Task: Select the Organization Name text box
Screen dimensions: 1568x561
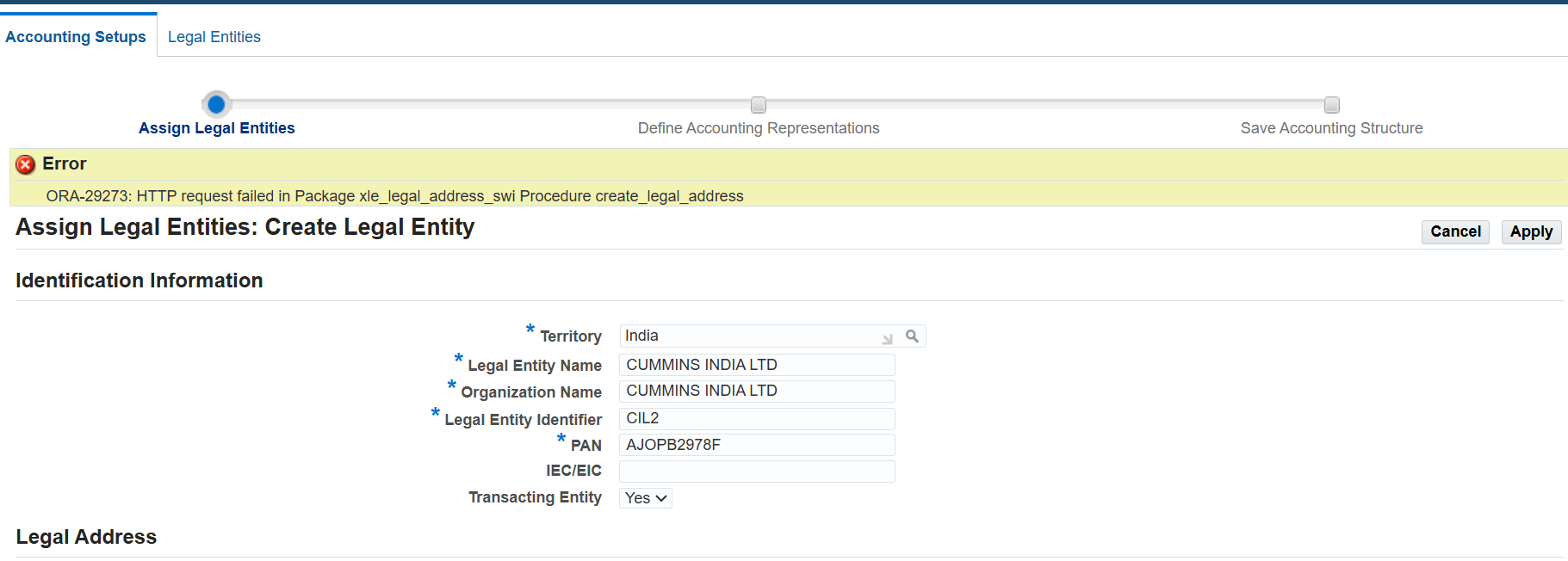Action: tap(756, 391)
